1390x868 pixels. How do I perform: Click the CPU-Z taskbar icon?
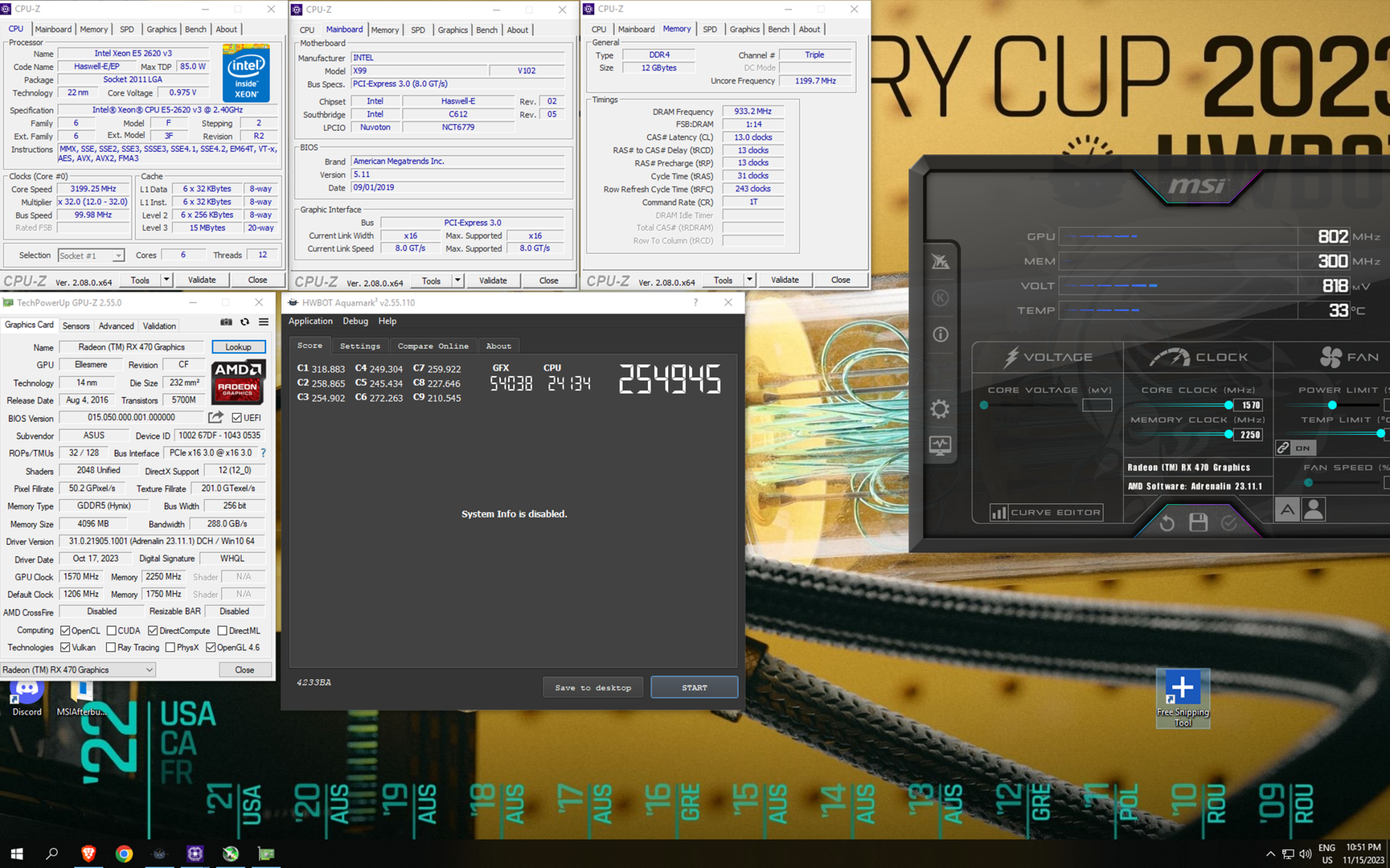195,854
